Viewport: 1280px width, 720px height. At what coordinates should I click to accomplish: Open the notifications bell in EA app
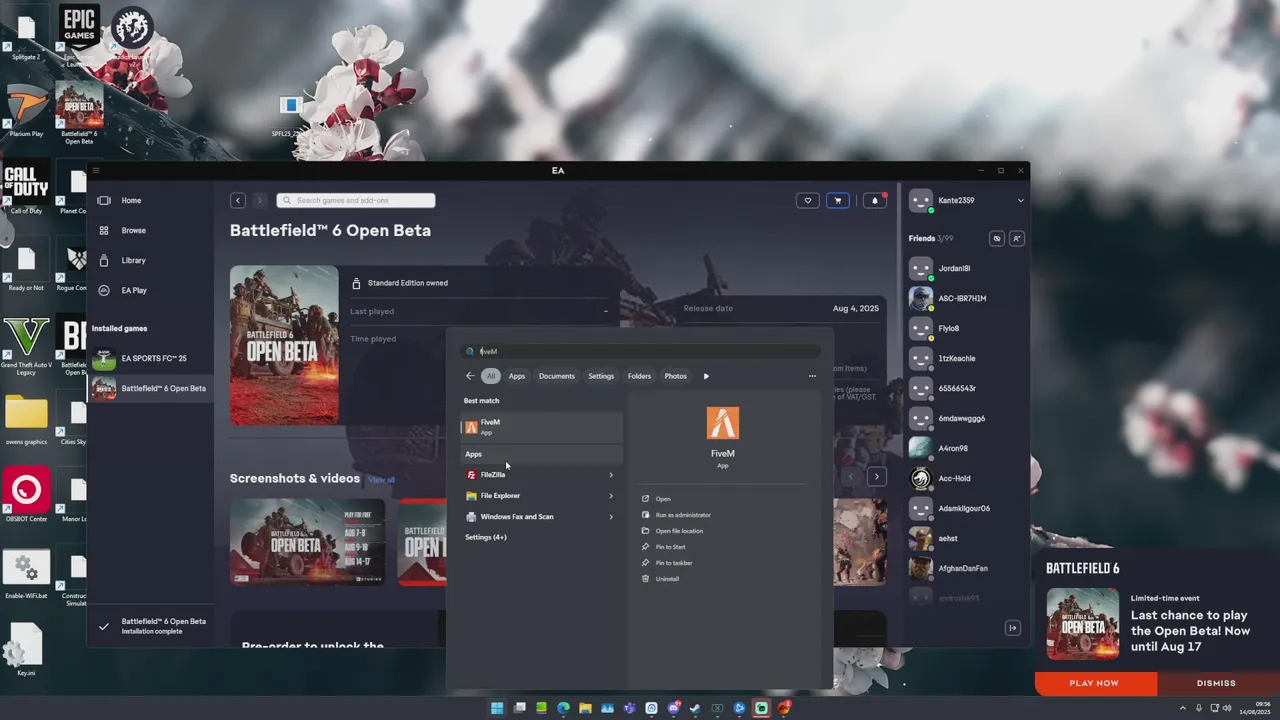[874, 200]
